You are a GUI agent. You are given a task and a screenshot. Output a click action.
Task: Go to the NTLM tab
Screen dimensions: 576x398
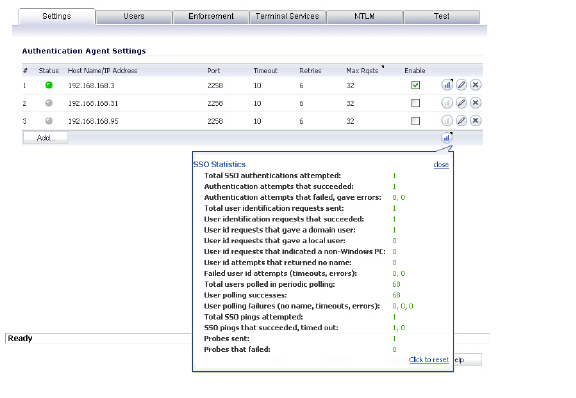click(364, 17)
